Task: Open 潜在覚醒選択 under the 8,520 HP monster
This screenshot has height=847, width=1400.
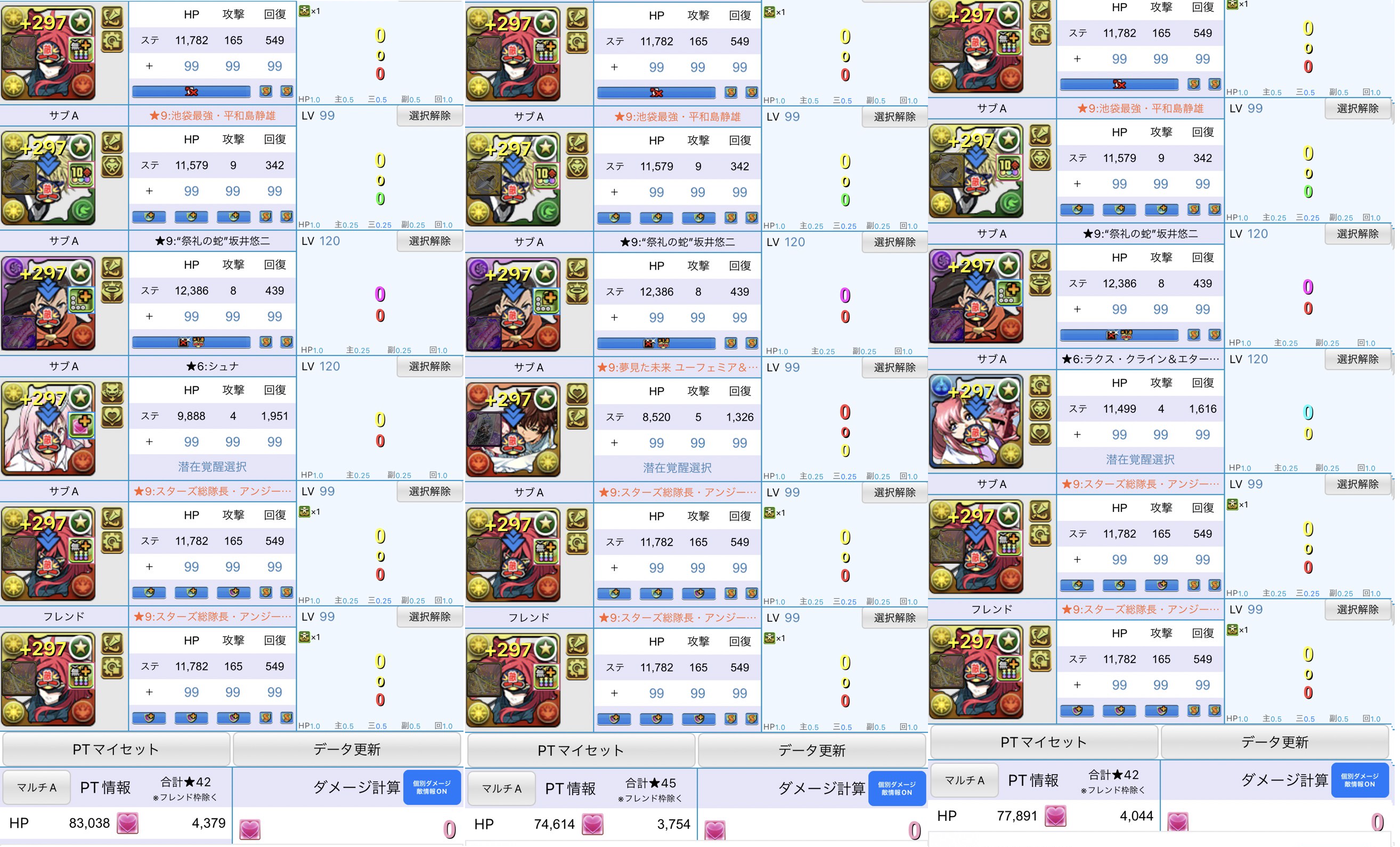Action: pos(677,468)
